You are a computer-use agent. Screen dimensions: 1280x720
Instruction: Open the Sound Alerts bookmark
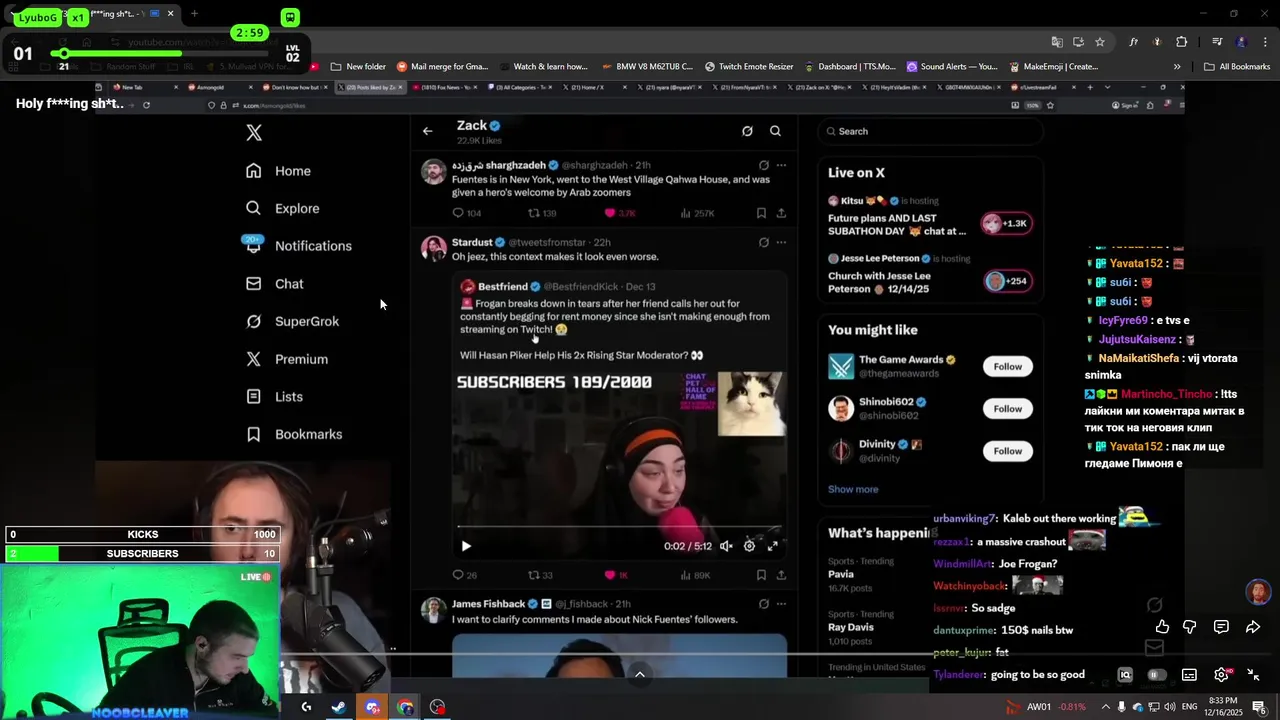pyautogui.click(x=952, y=67)
